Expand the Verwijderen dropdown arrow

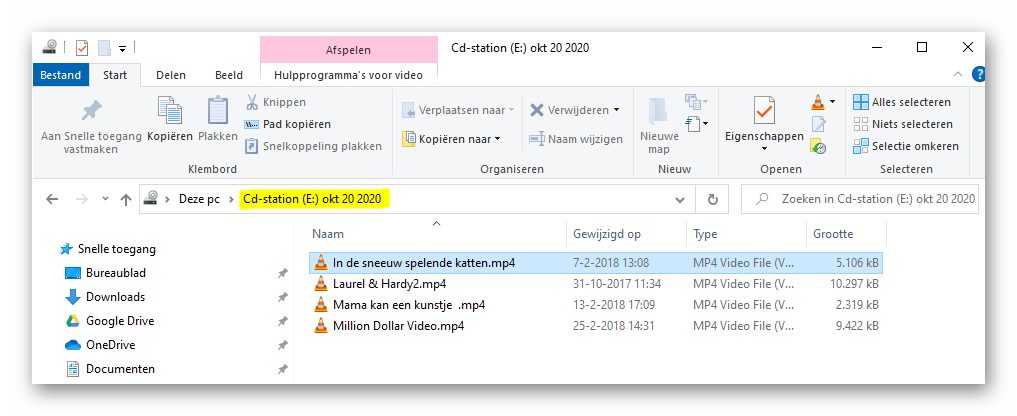point(616,110)
